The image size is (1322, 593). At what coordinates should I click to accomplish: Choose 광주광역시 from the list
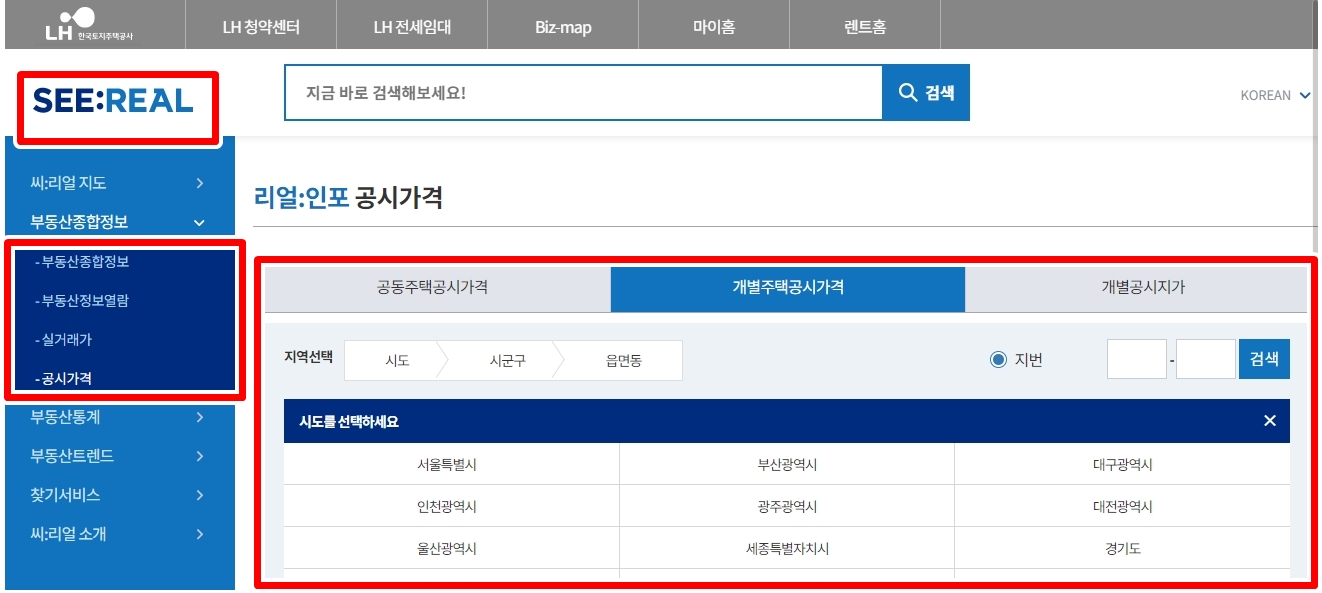pos(787,507)
